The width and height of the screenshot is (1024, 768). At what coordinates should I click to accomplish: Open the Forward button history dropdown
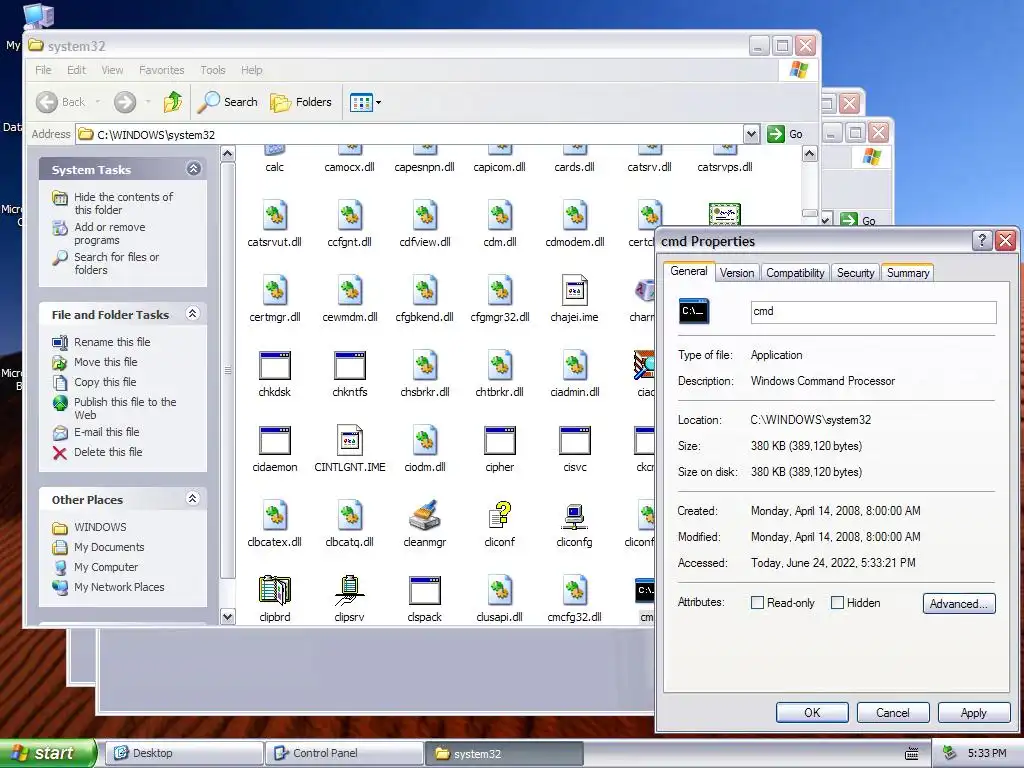[x=148, y=102]
